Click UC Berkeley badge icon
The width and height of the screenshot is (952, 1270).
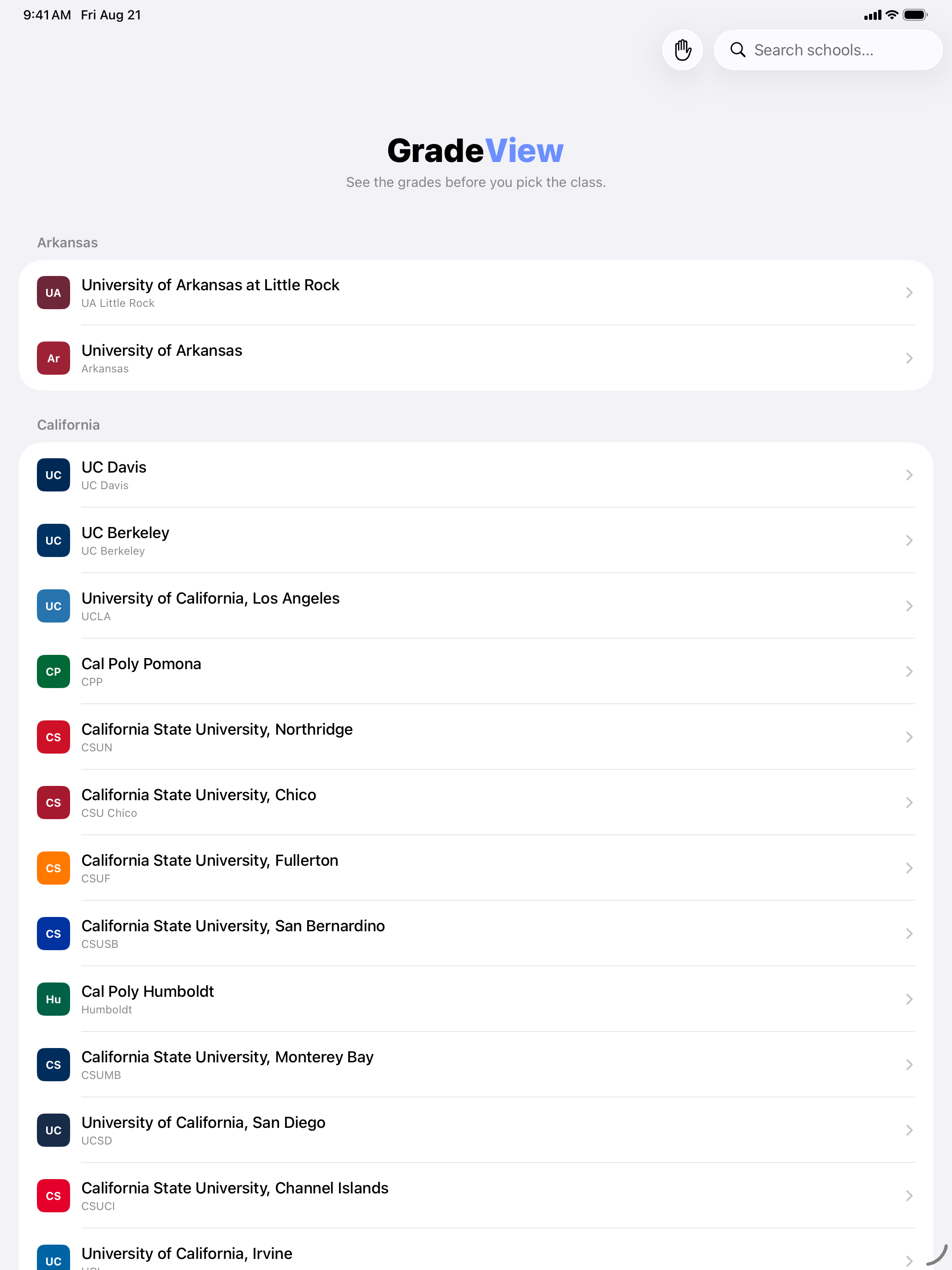(54, 540)
